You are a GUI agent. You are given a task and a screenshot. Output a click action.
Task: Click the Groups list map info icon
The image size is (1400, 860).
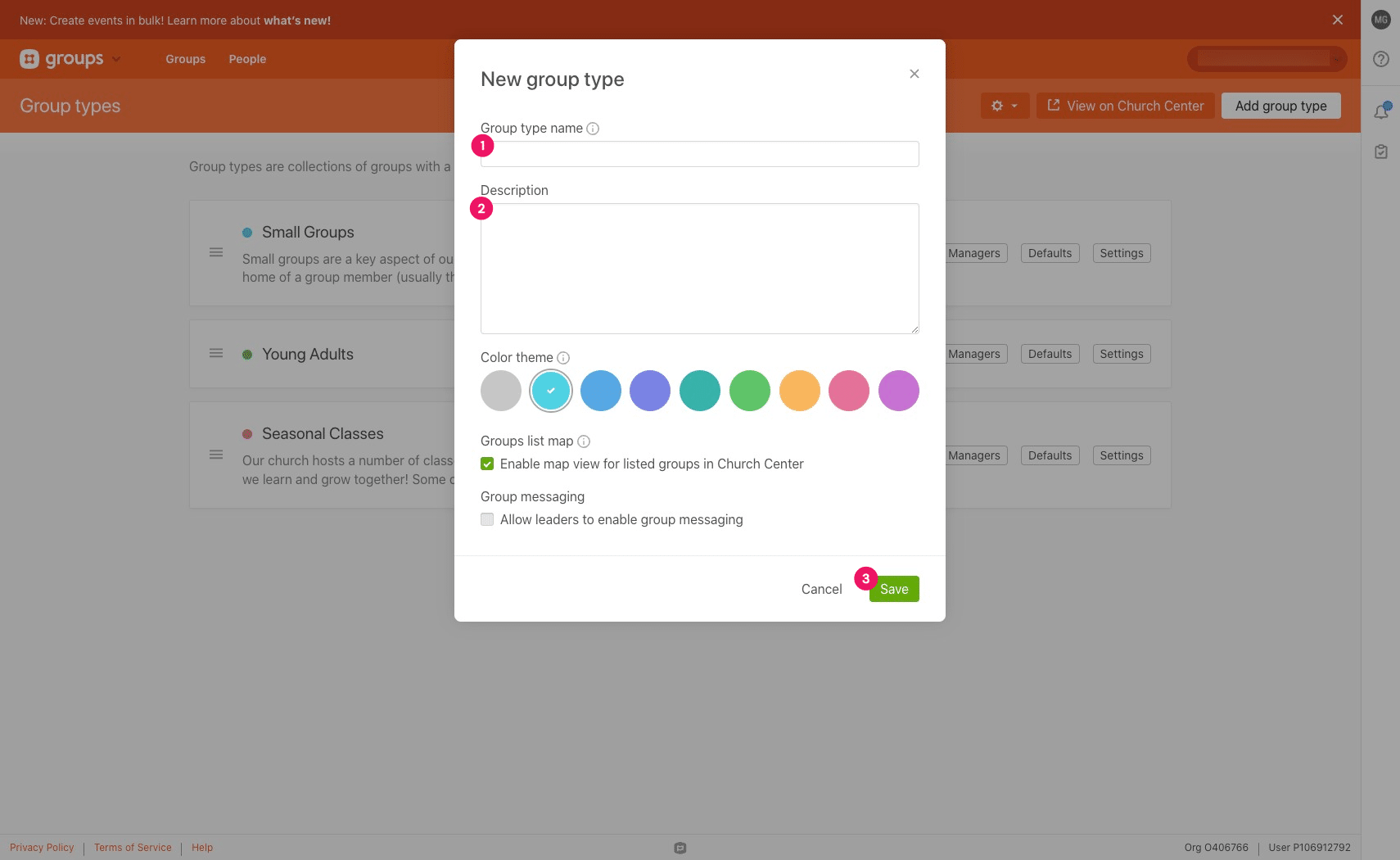(584, 441)
